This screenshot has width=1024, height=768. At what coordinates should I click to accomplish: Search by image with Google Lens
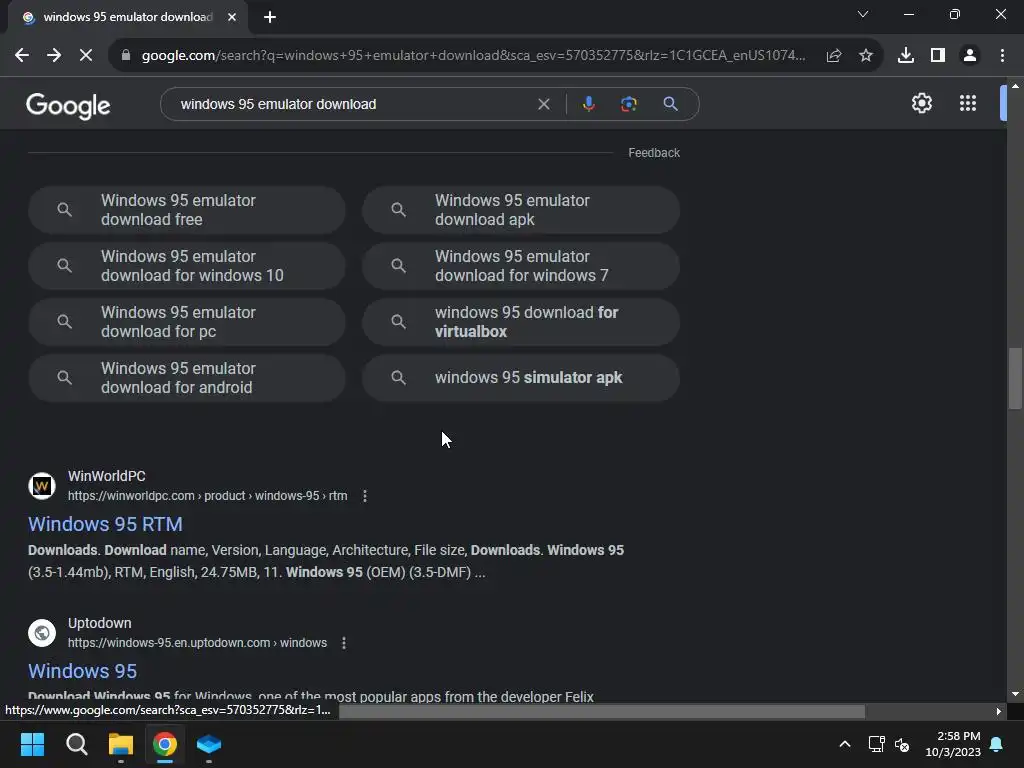[x=628, y=104]
